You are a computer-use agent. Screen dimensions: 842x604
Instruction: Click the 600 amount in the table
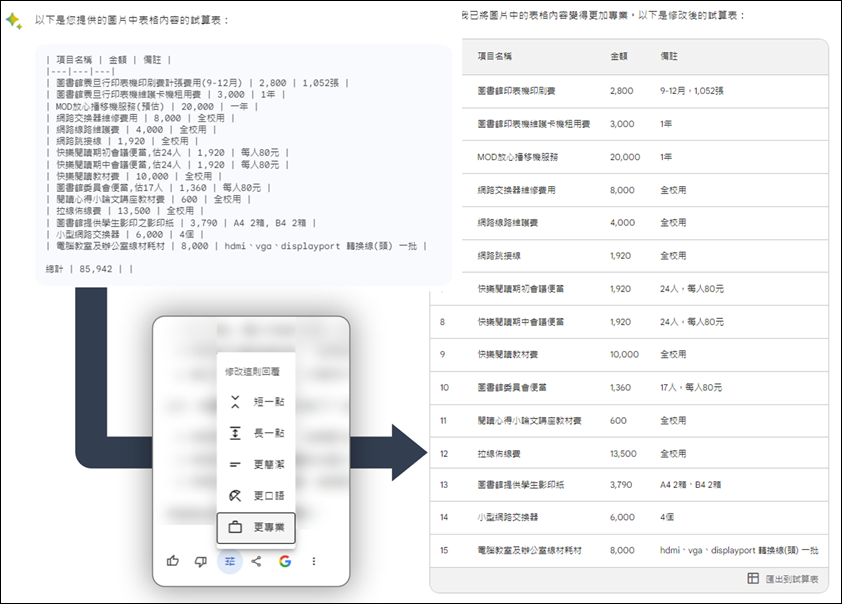[618, 421]
